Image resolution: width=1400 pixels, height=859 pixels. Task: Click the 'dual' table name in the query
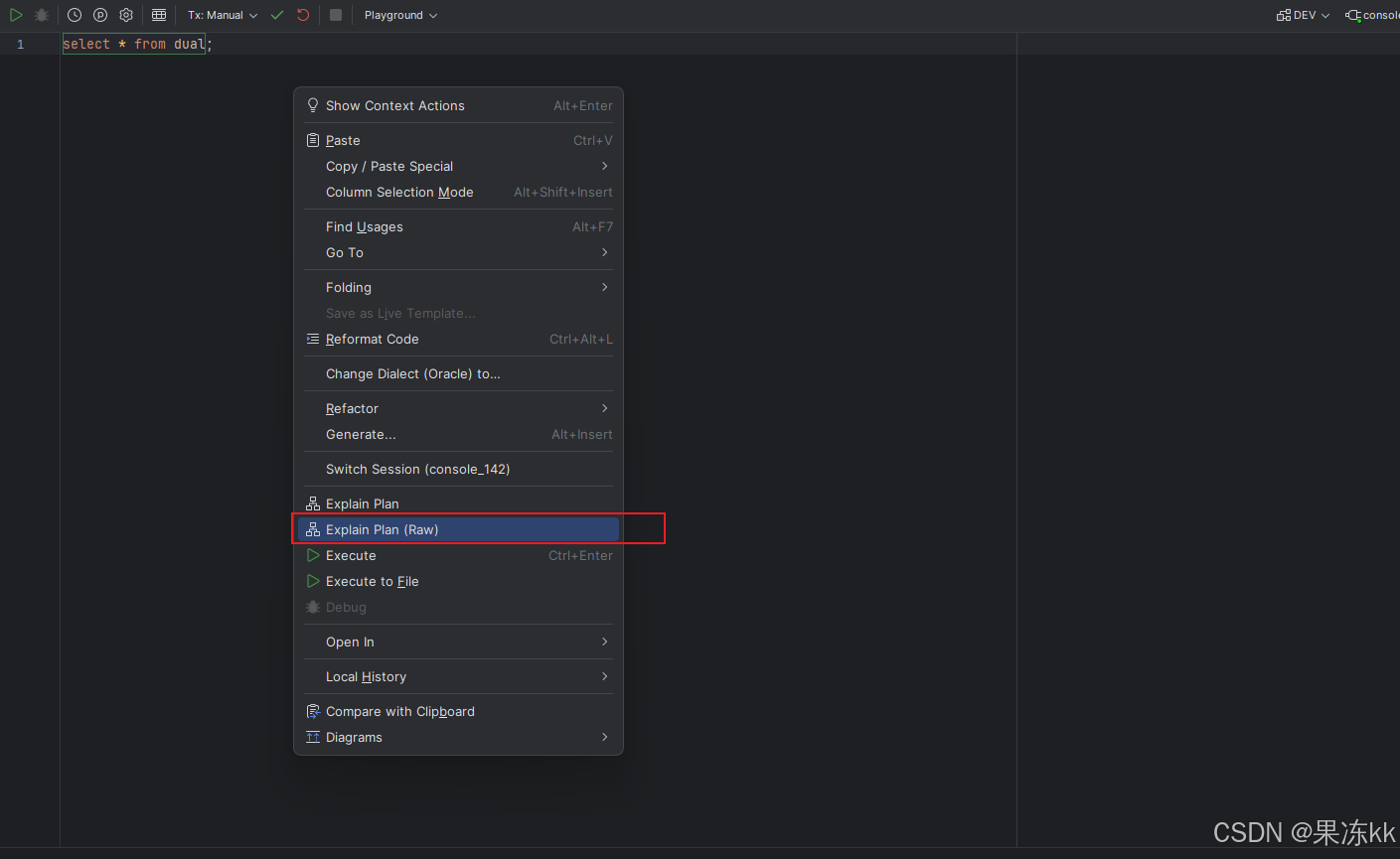pyautogui.click(x=189, y=44)
